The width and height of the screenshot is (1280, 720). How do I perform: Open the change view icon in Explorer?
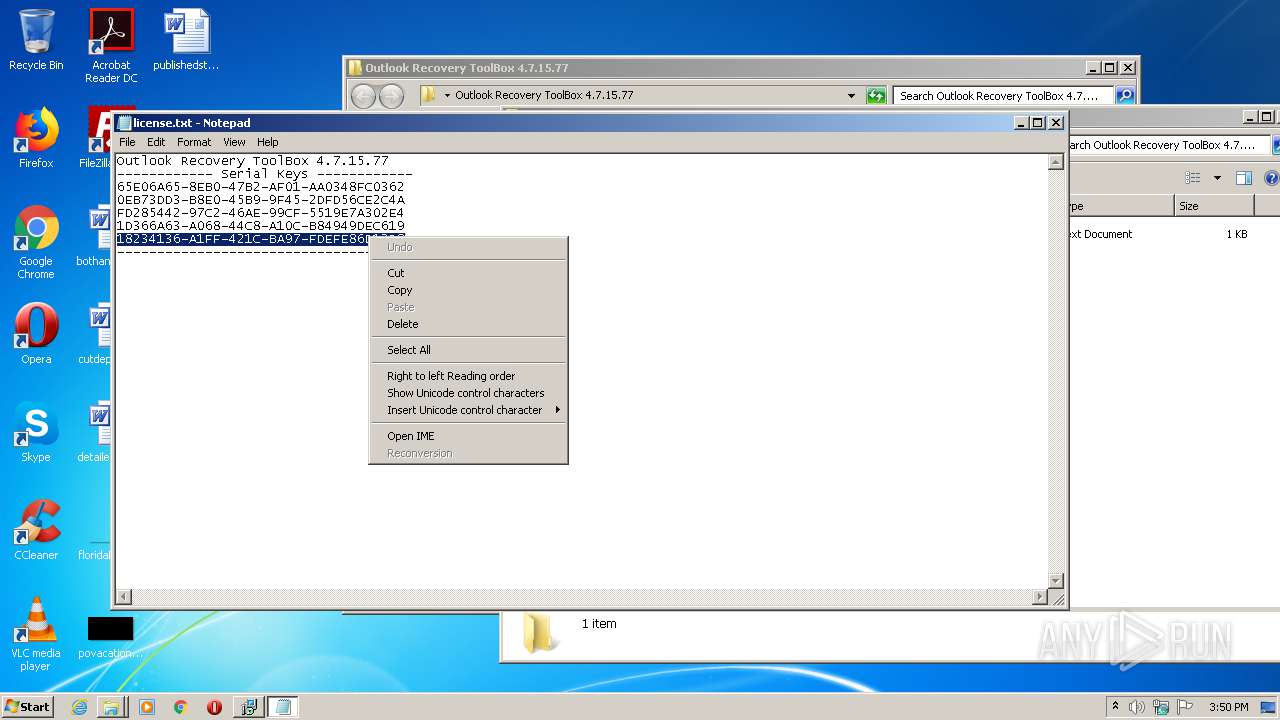click(x=1192, y=178)
